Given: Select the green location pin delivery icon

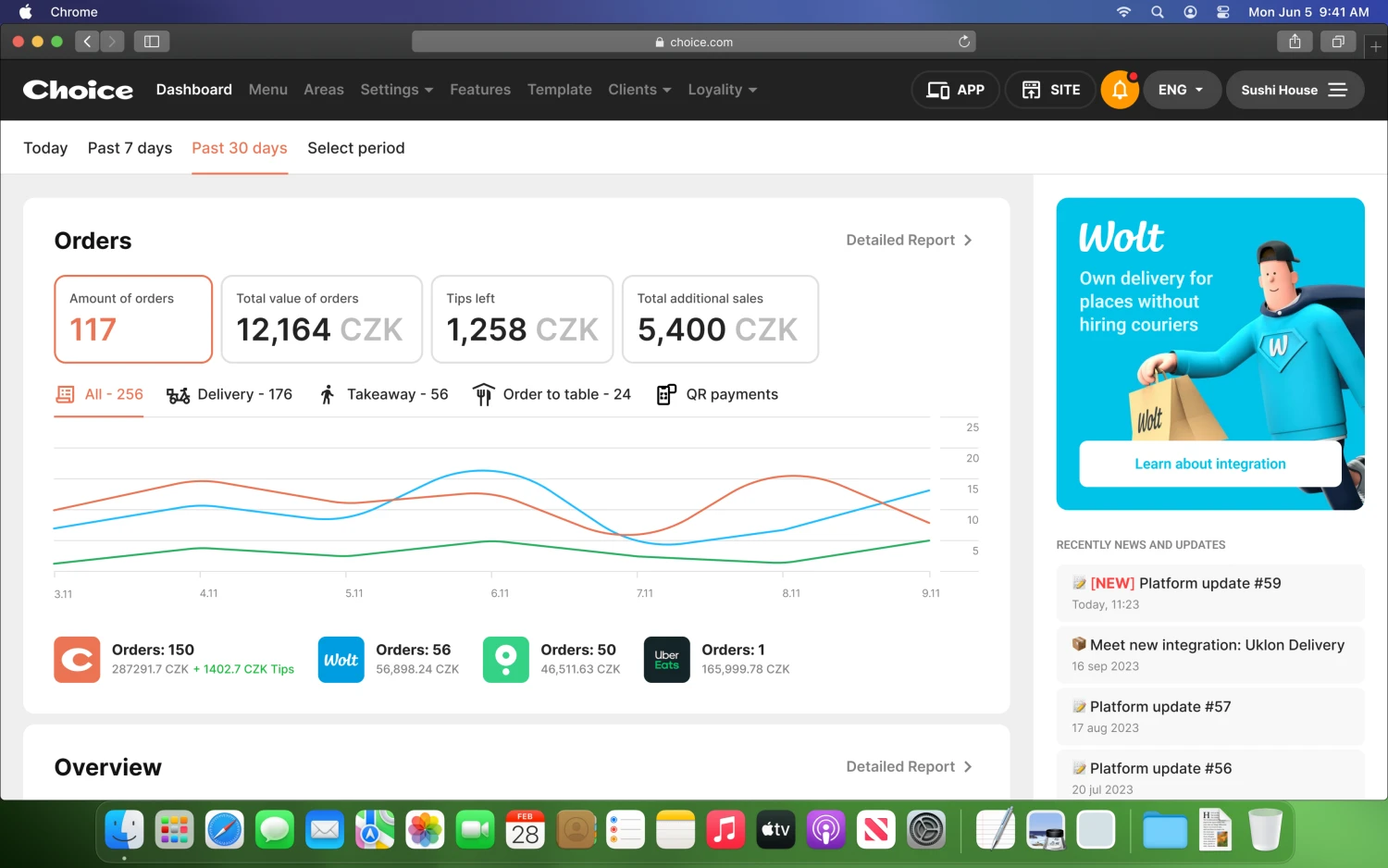Looking at the screenshot, I should [x=505, y=660].
